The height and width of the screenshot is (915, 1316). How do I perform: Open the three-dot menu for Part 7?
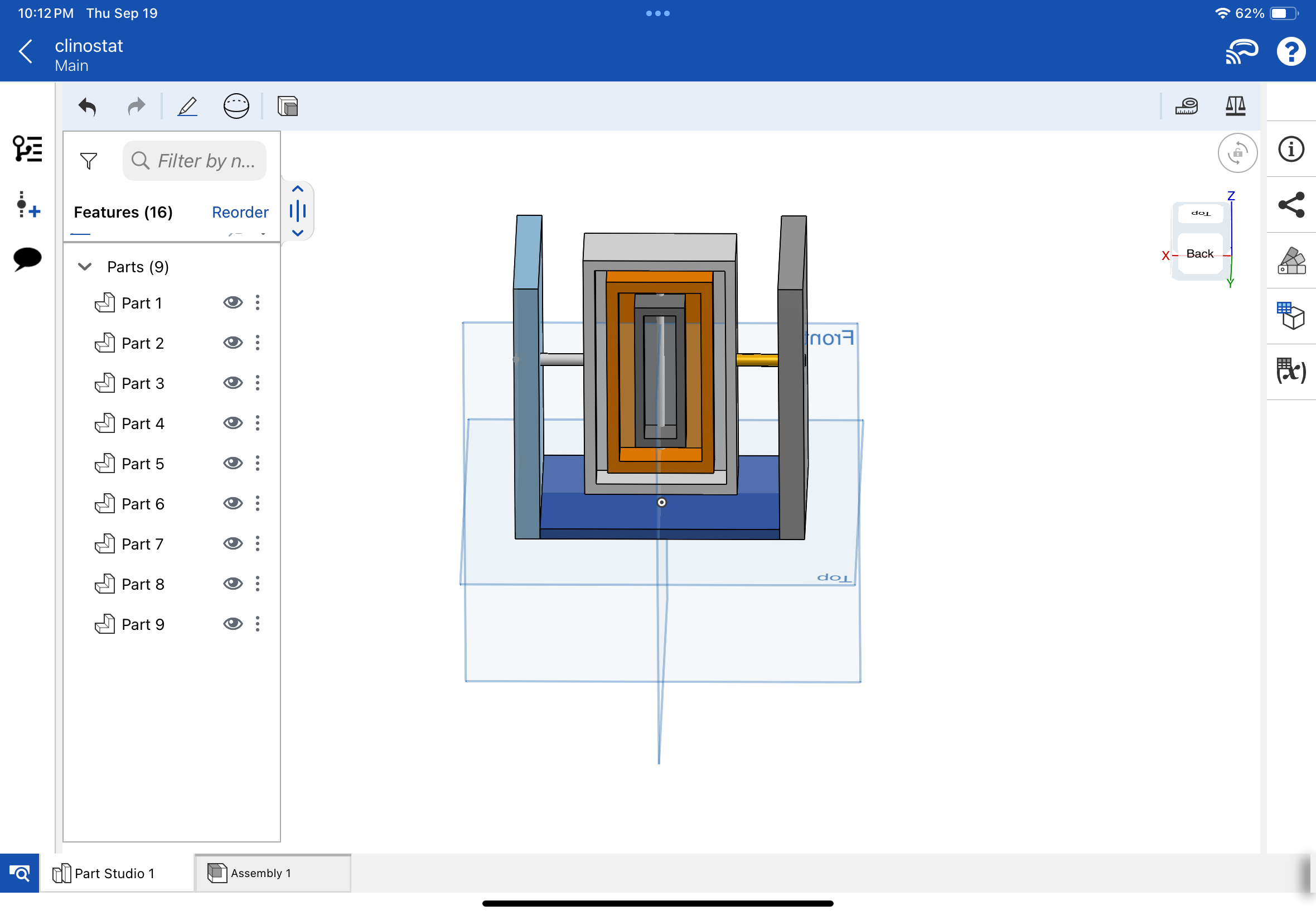click(258, 543)
